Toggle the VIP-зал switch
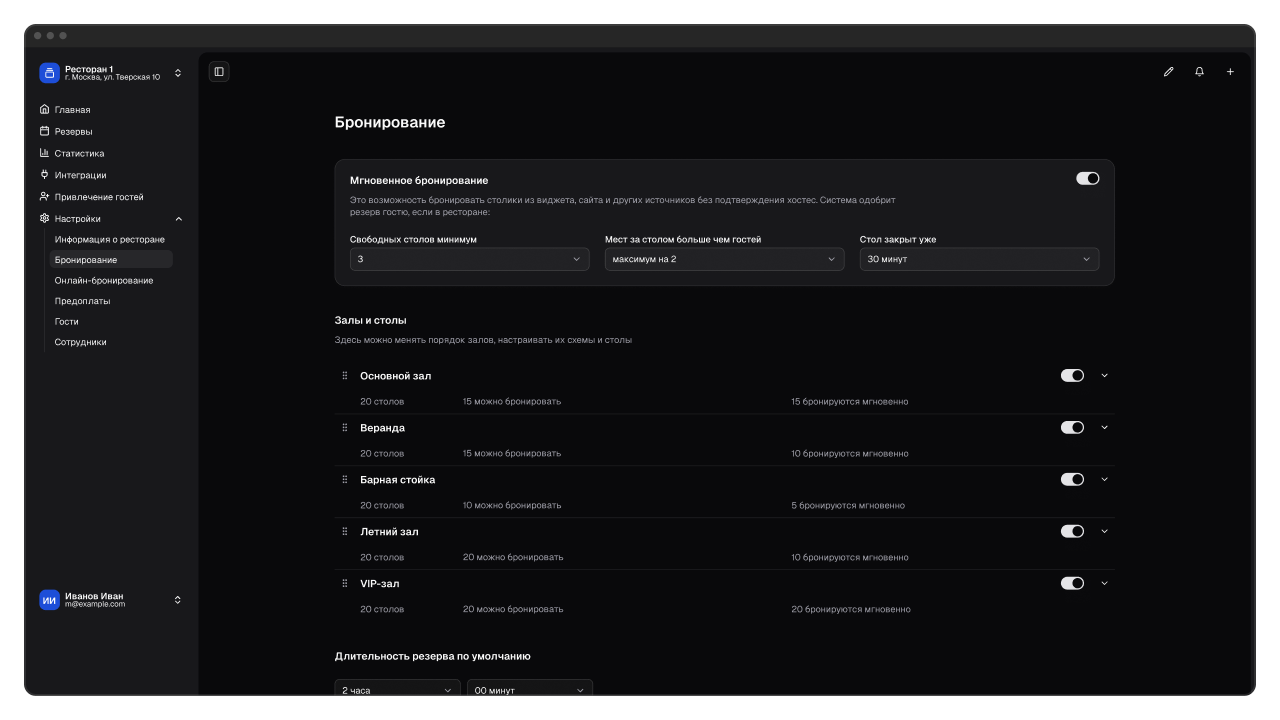 point(1072,584)
